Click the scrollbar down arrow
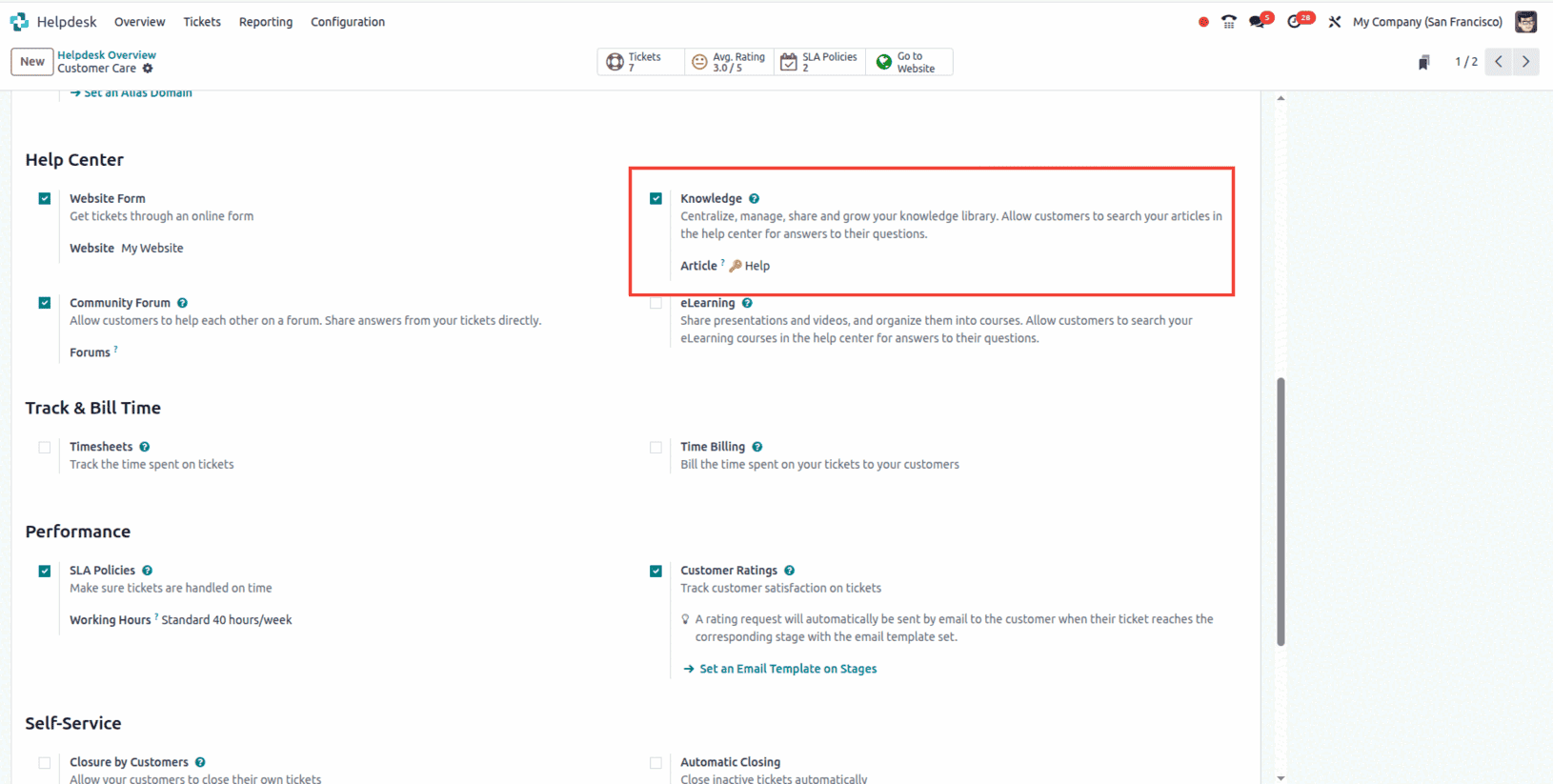The height and width of the screenshot is (784, 1553). [1281, 777]
